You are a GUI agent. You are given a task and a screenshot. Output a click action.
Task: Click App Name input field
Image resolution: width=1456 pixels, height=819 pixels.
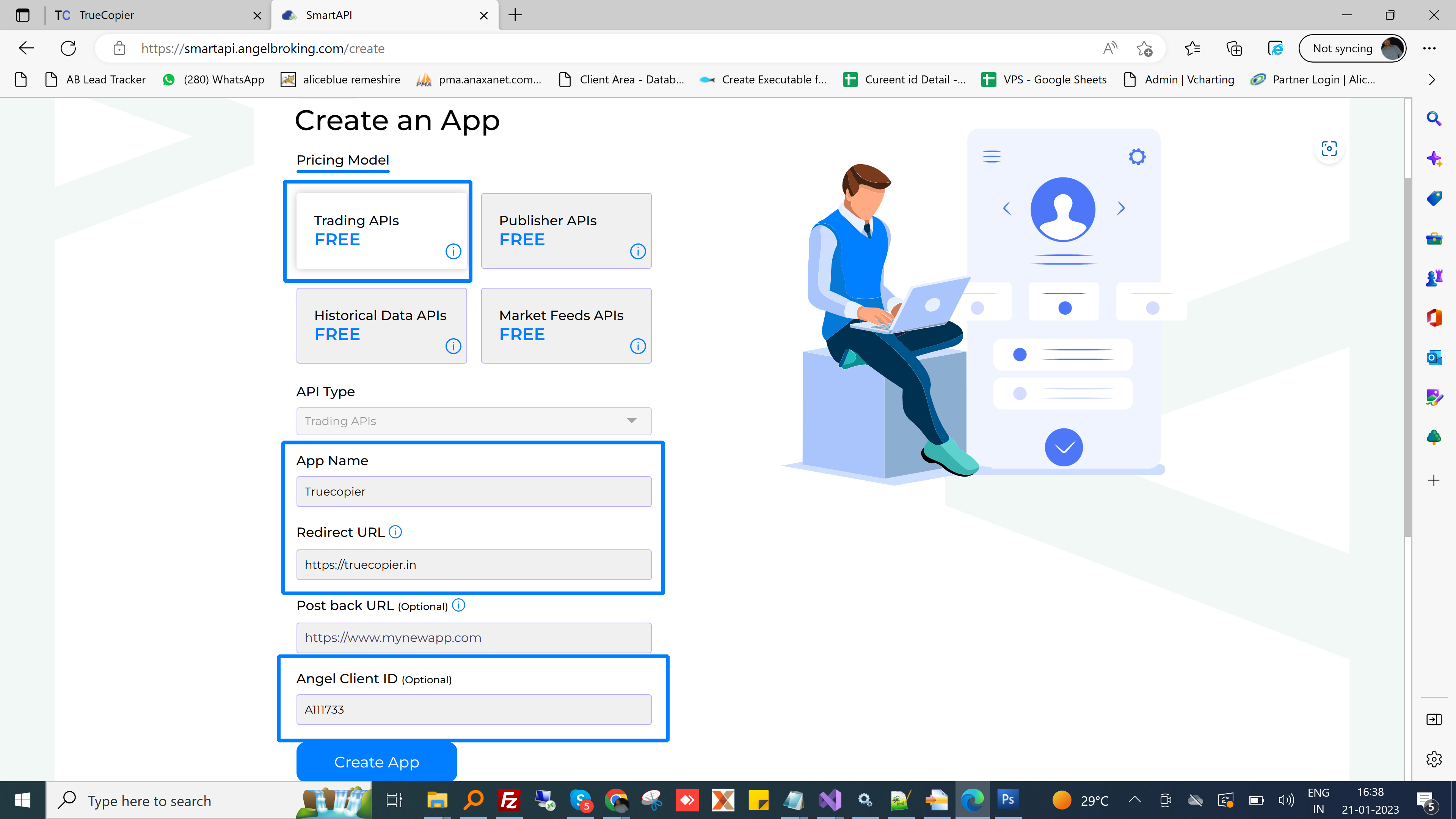[474, 491]
